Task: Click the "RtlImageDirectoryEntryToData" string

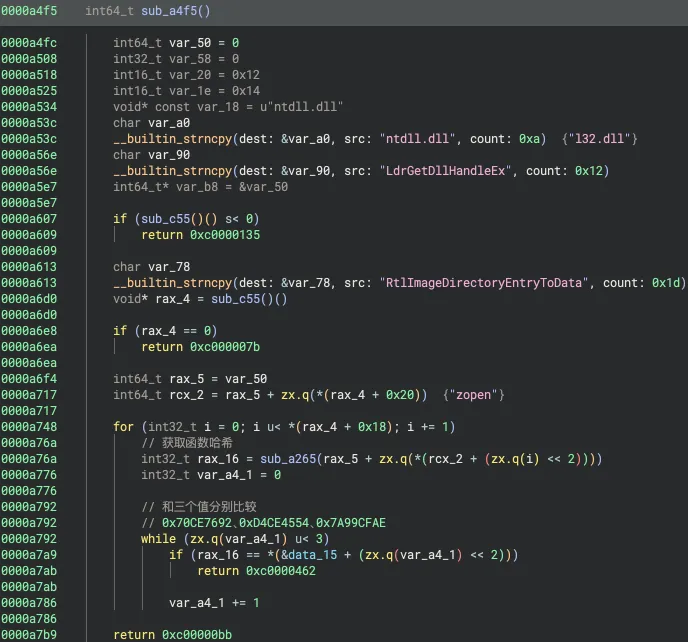Action: [x=484, y=283]
